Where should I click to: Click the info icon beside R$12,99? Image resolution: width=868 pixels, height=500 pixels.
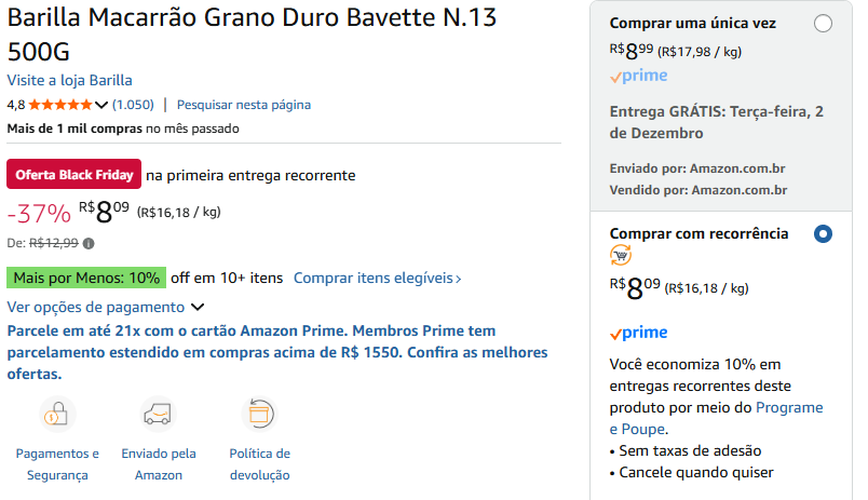coord(89,243)
